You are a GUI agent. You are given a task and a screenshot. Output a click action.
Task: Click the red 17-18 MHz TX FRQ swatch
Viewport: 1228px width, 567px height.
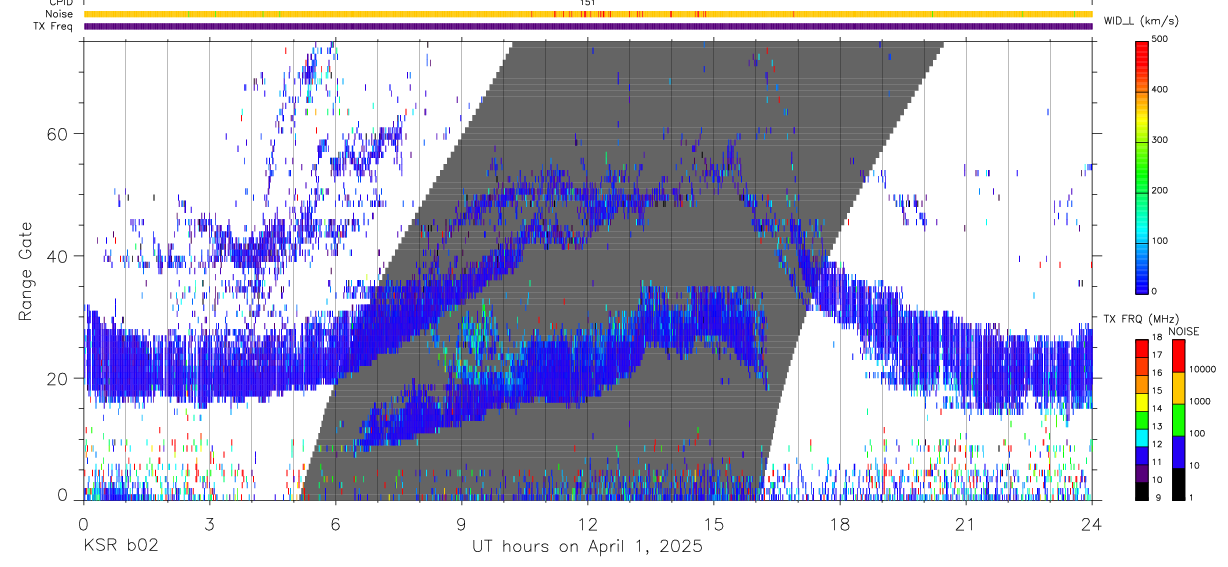pos(1141,348)
